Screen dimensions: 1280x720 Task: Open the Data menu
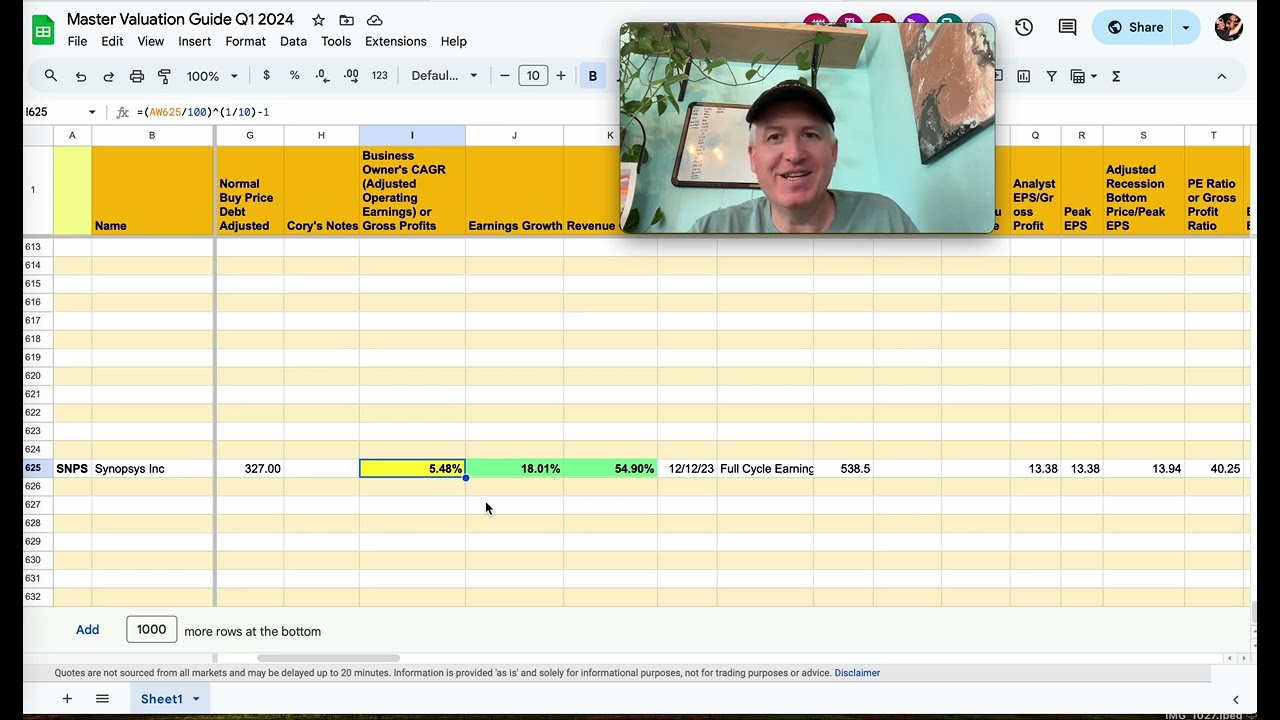[x=293, y=41]
